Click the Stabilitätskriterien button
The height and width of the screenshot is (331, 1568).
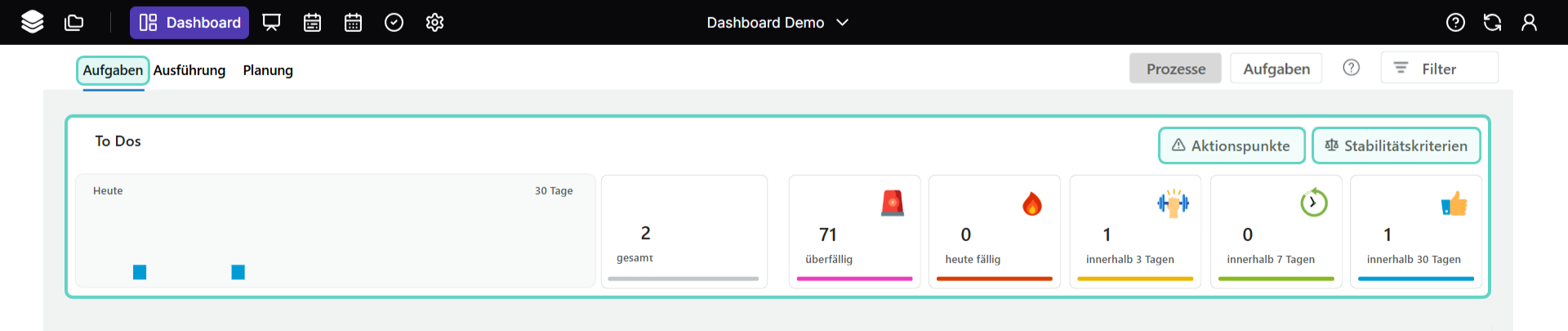coord(1396,145)
